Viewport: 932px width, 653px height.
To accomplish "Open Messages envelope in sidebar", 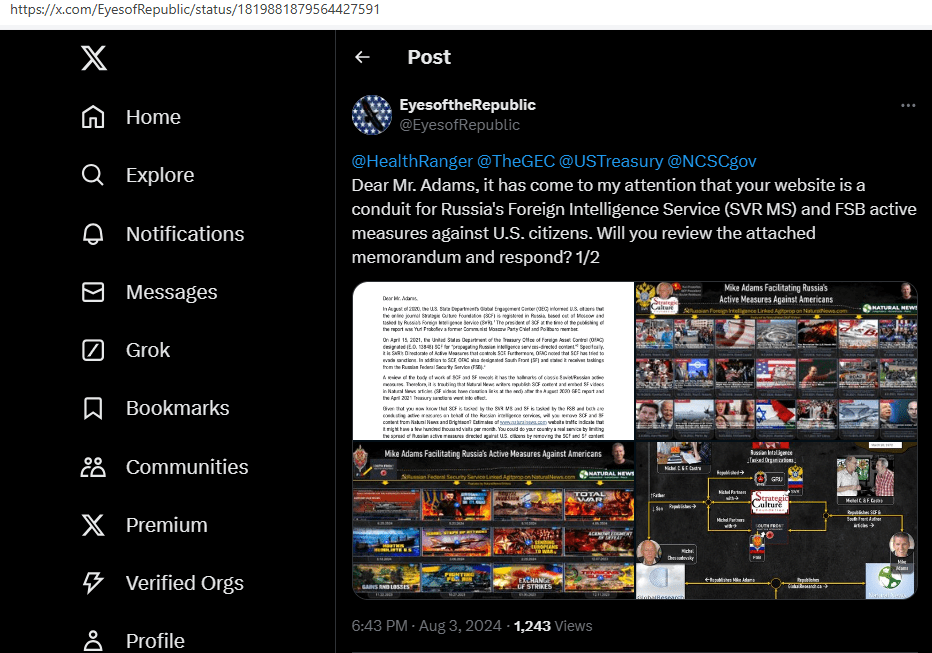I will coord(93,292).
